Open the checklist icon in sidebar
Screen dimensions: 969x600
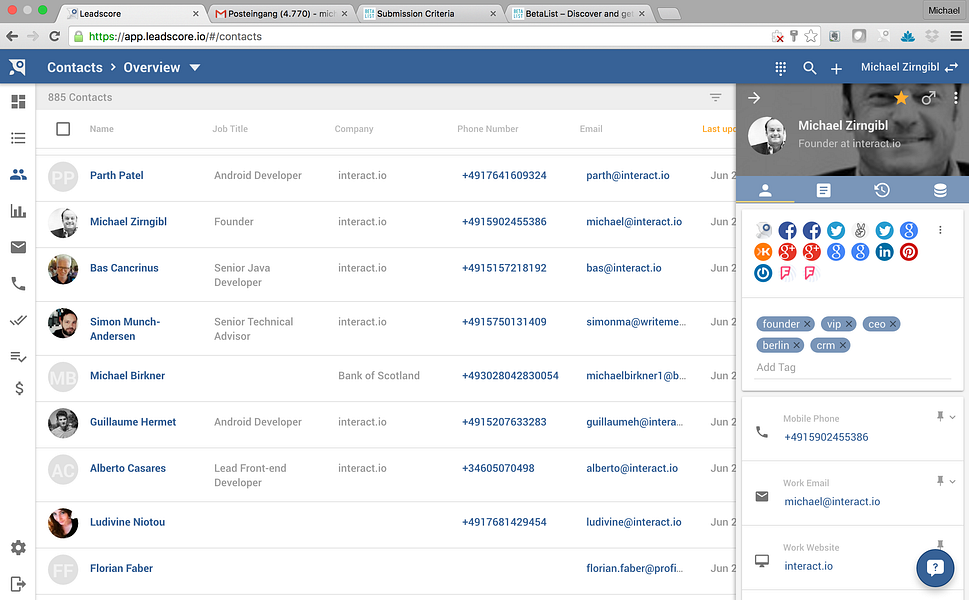click(x=19, y=357)
